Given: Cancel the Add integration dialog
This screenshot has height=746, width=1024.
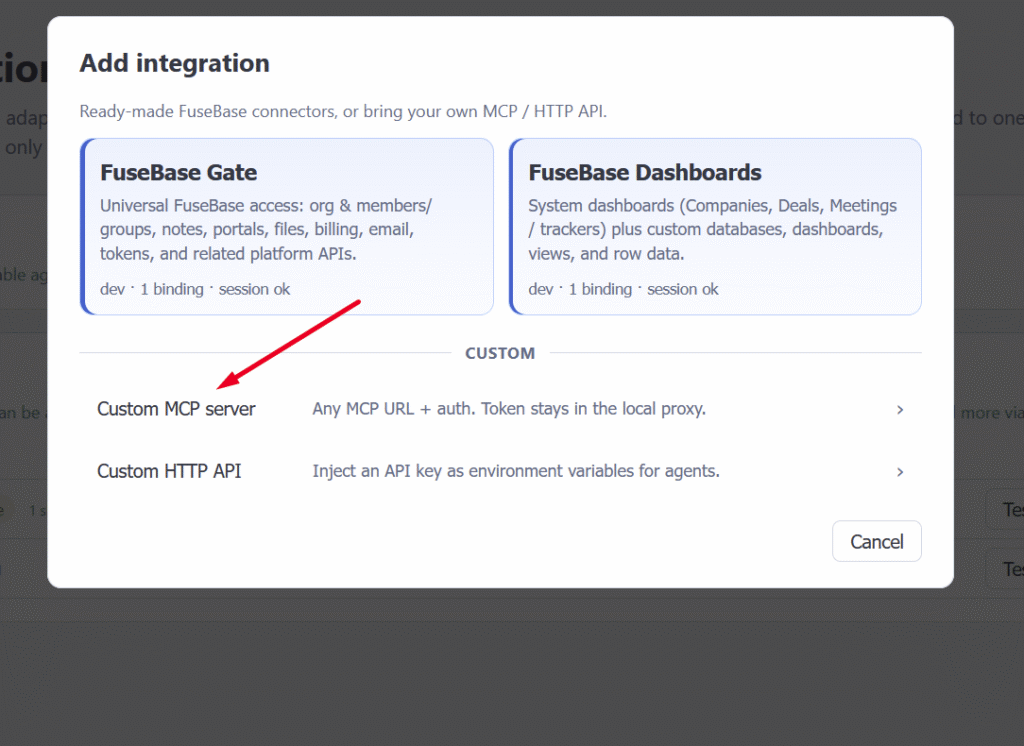Looking at the screenshot, I should (x=876, y=541).
